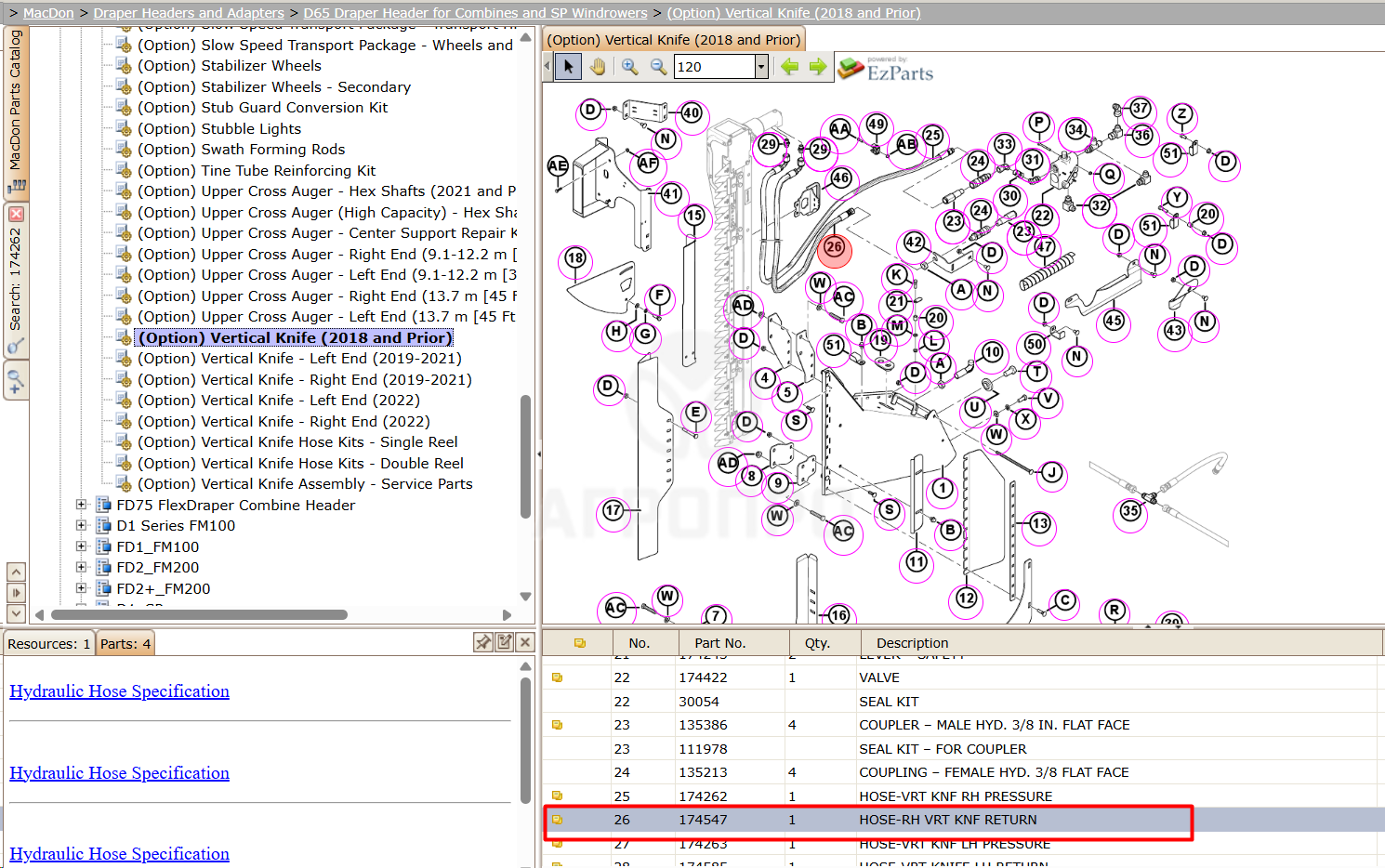Screen dimensions: 1385x868
Task: Expand the D1 Series FM100 tree node
Action: (x=82, y=526)
